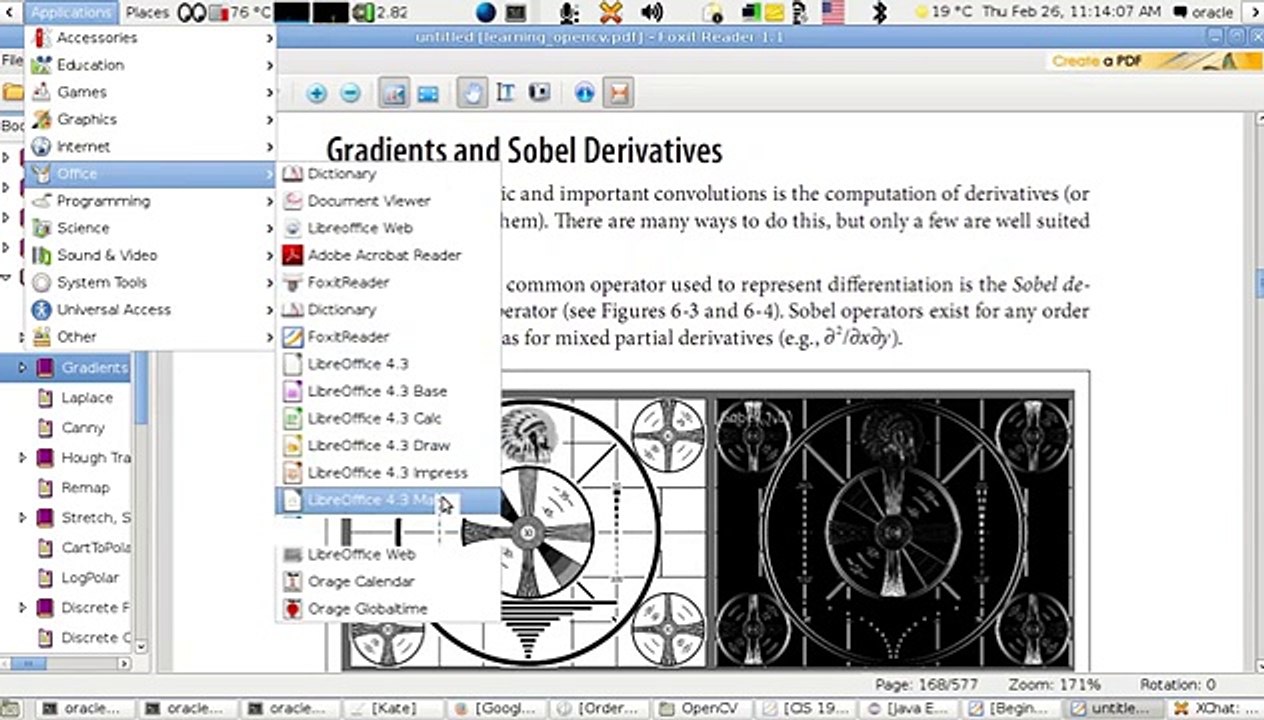
Task: Click the microphone icon in top panel
Action: [x=569, y=12]
